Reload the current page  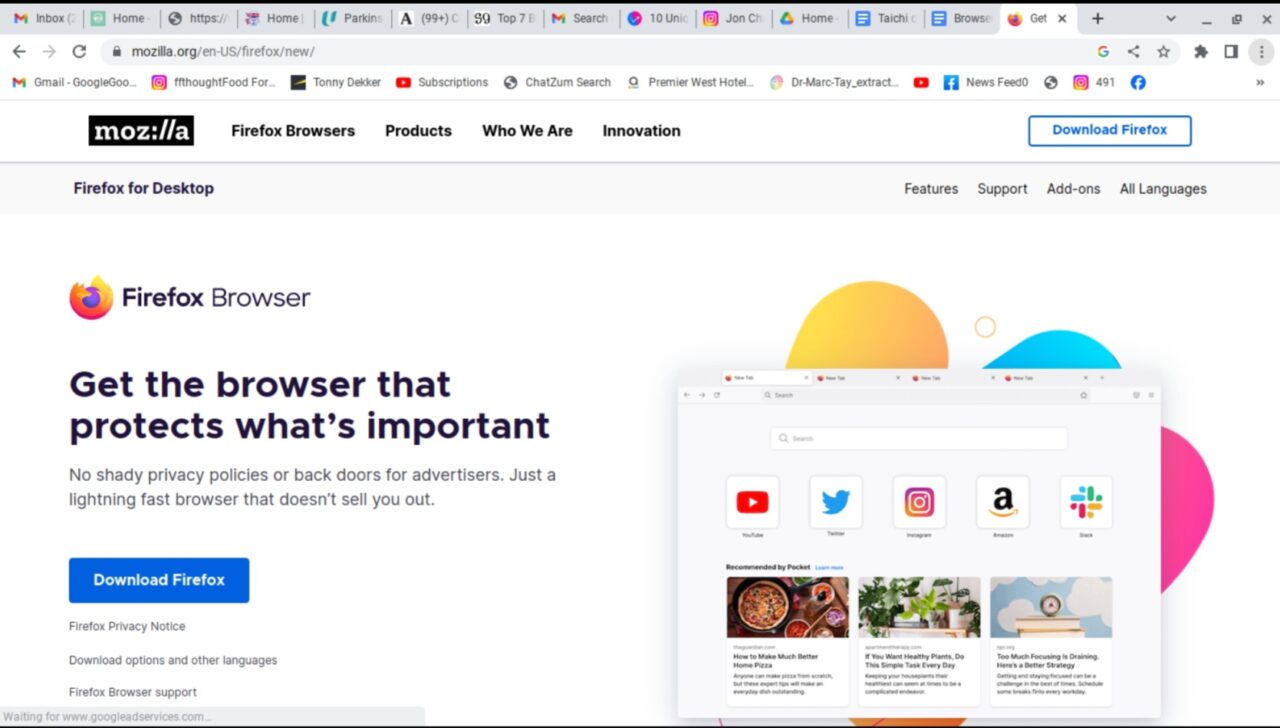(x=79, y=51)
